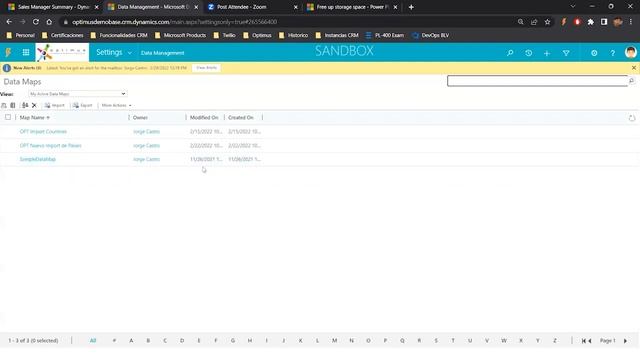Open recent items history icon
640x360 pixels.
tap(528, 53)
